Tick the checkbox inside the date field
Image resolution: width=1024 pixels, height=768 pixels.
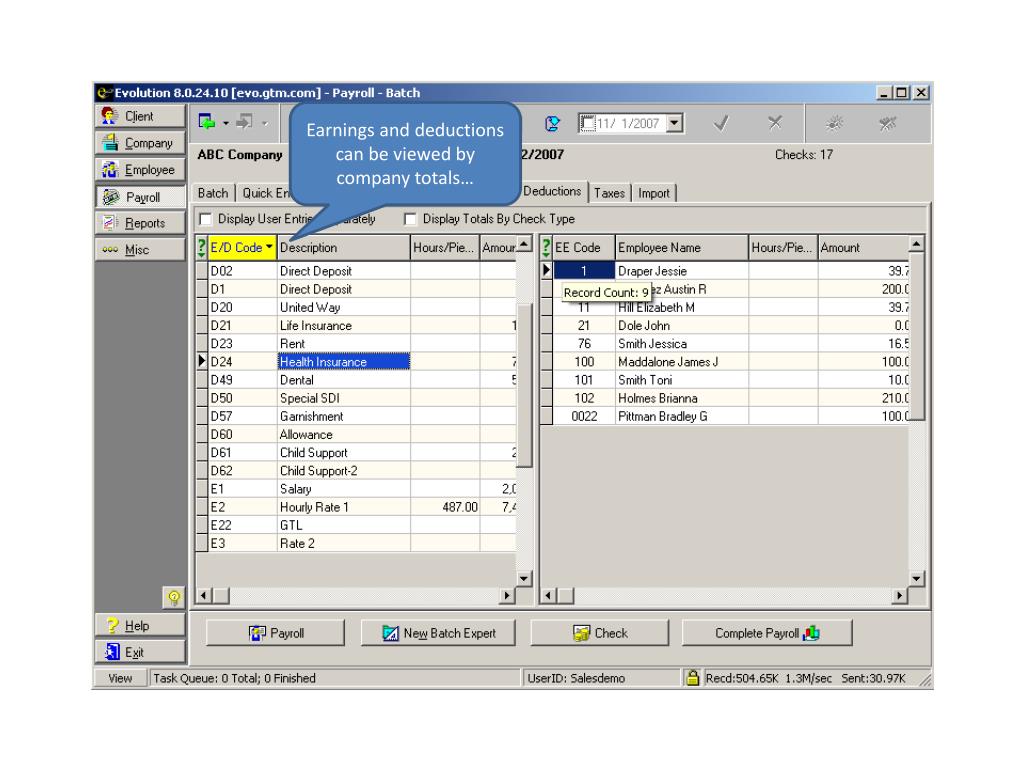click(587, 123)
